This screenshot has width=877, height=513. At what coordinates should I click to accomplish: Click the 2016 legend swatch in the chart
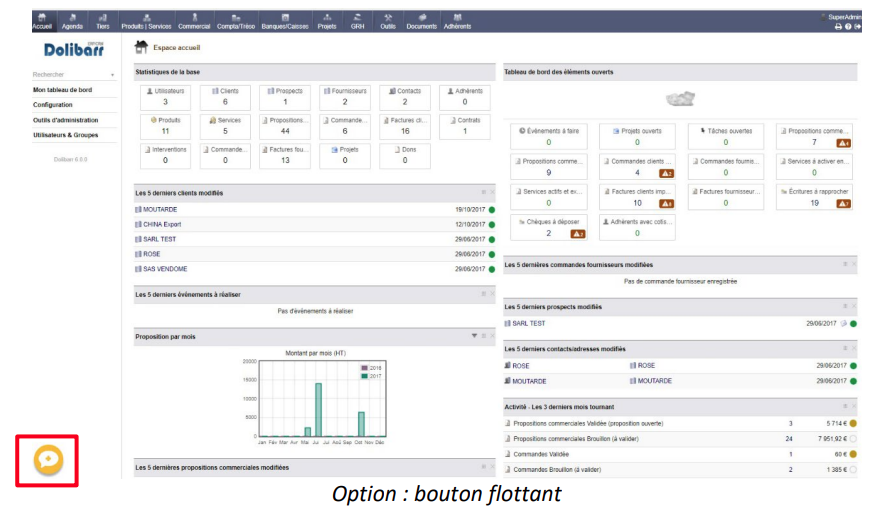(x=365, y=368)
